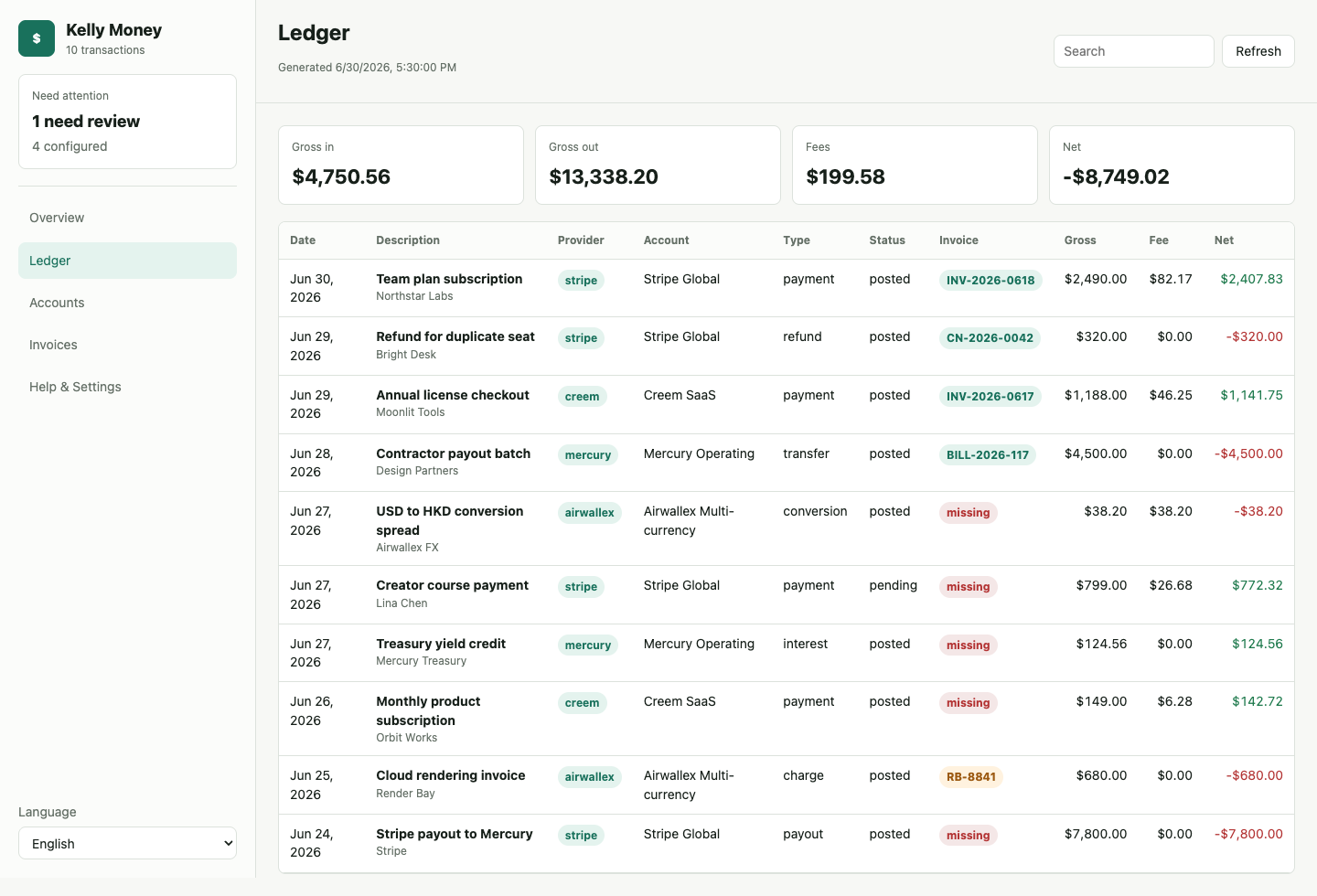Image resolution: width=1317 pixels, height=896 pixels.
Task: Click missing badge on Treasury yield credit row
Action: point(969,645)
